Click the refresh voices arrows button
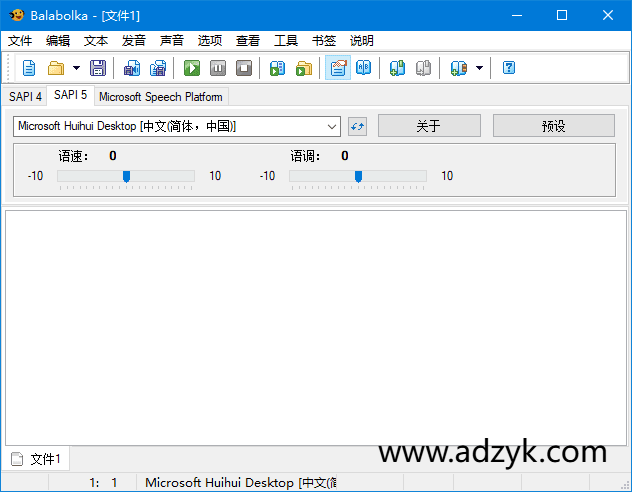This screenshot has width=632, height=492. click(x=357, y=127)
